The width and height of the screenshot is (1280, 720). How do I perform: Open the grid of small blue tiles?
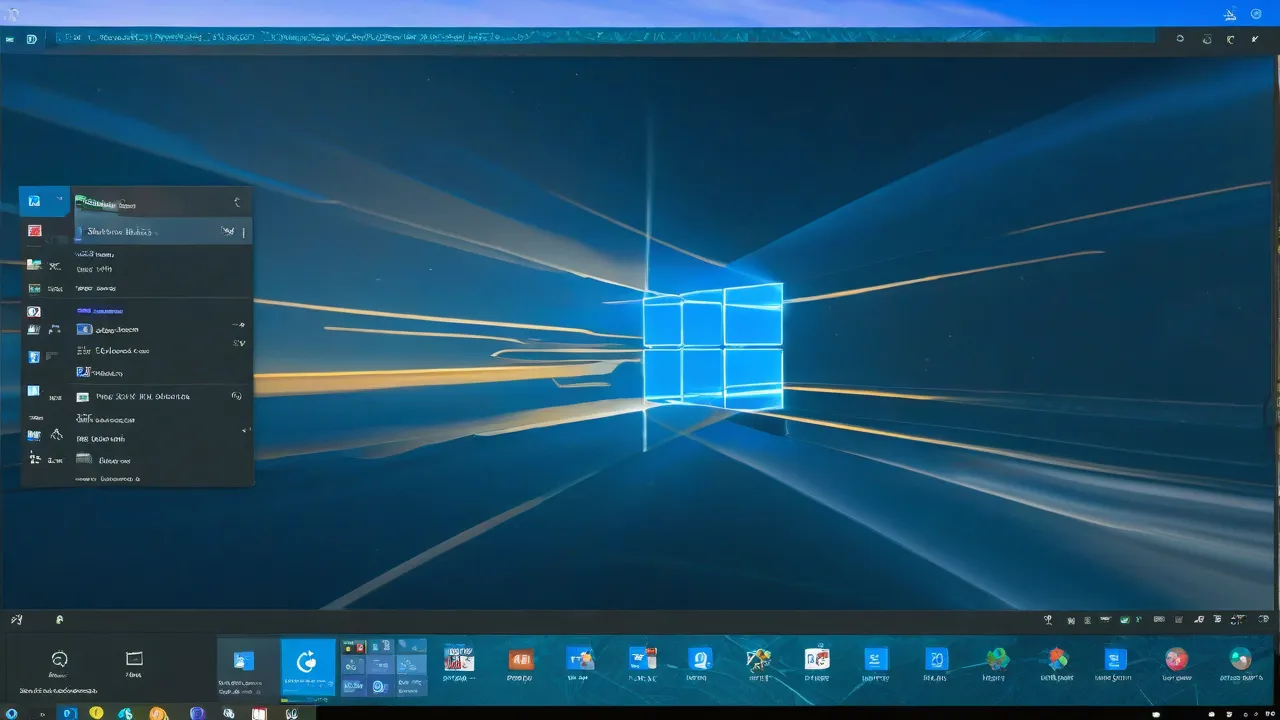tap(384, 667)
